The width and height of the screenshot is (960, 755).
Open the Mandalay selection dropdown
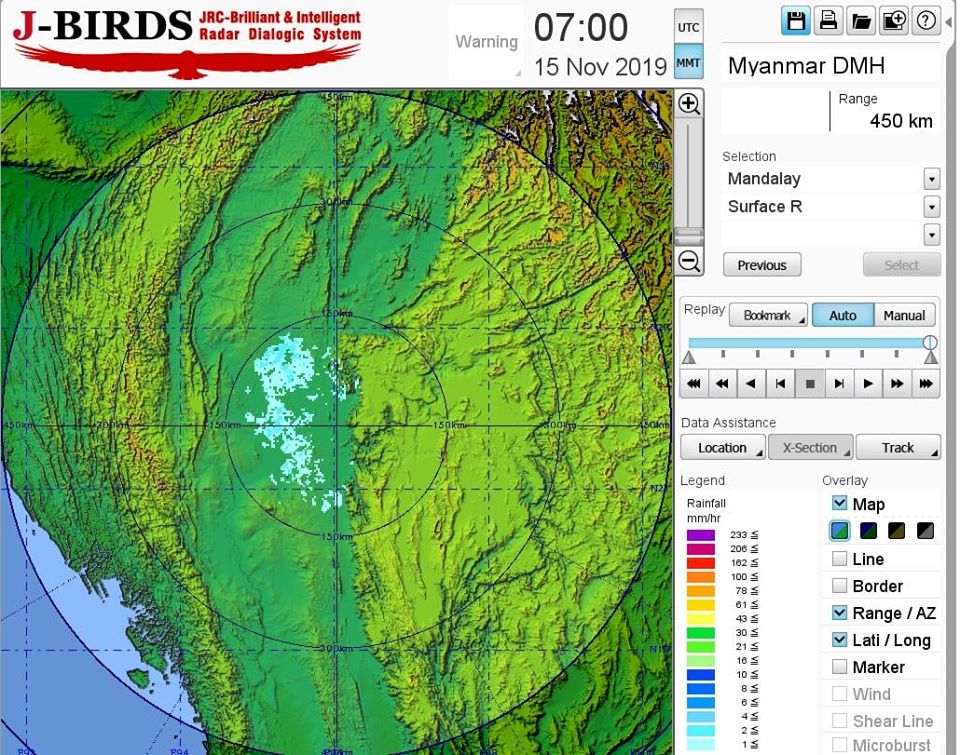point(931,180)
